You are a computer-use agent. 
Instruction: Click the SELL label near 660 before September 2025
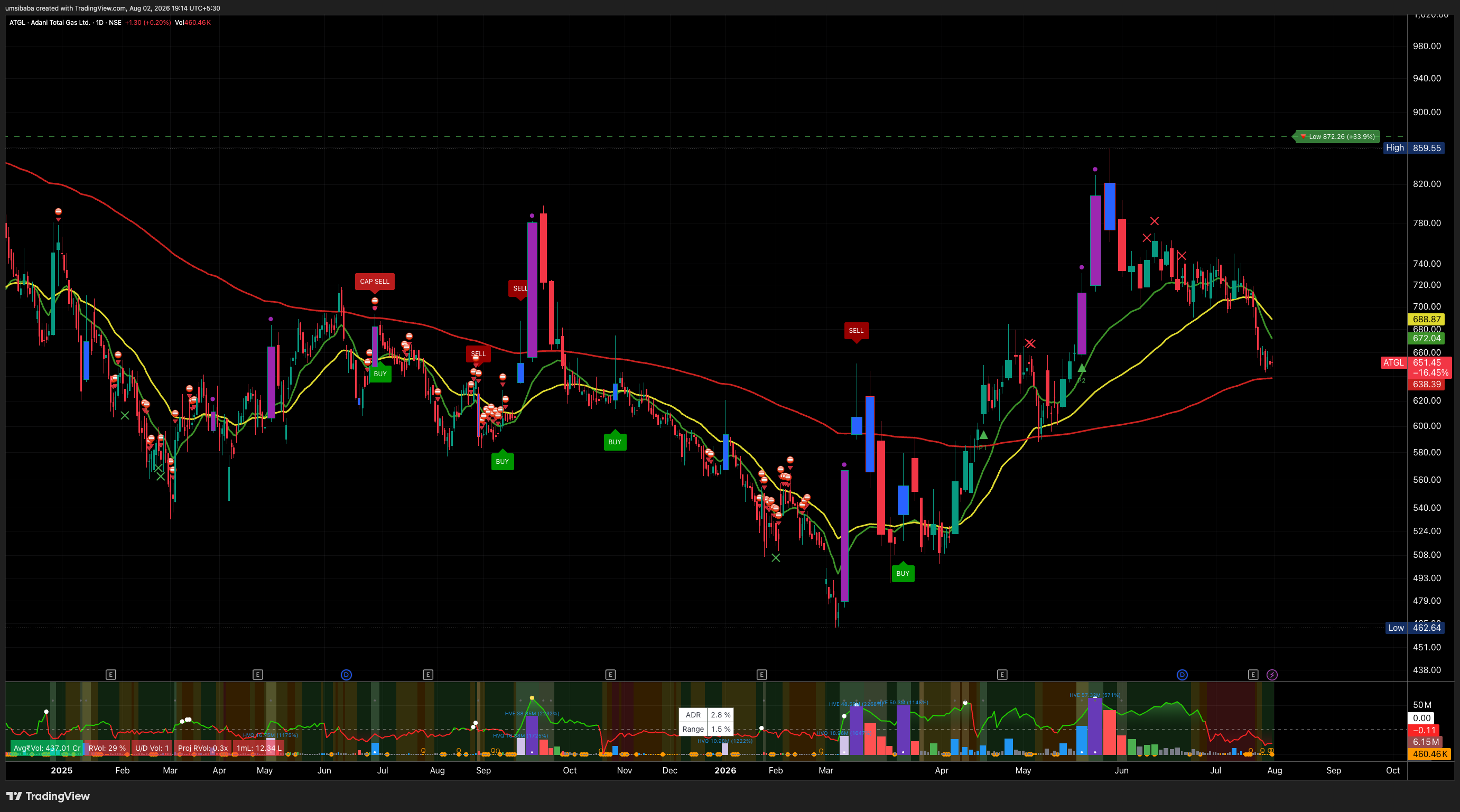(478, 353)
